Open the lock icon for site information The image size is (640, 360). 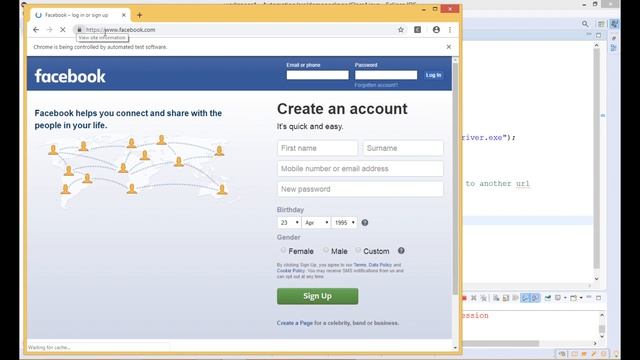coord(79,29)
